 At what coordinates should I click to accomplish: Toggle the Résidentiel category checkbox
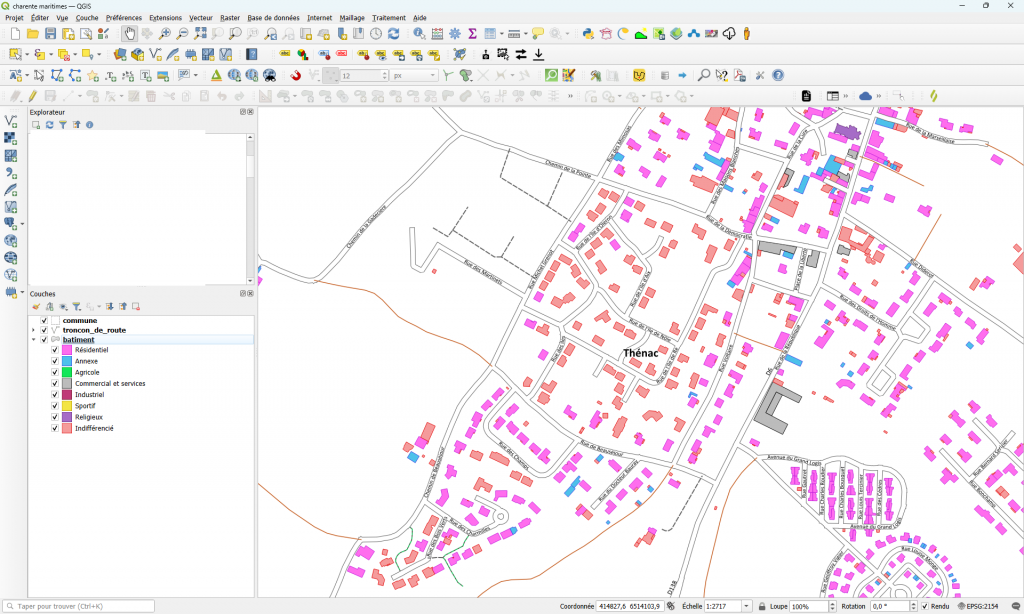coord(55,350)
